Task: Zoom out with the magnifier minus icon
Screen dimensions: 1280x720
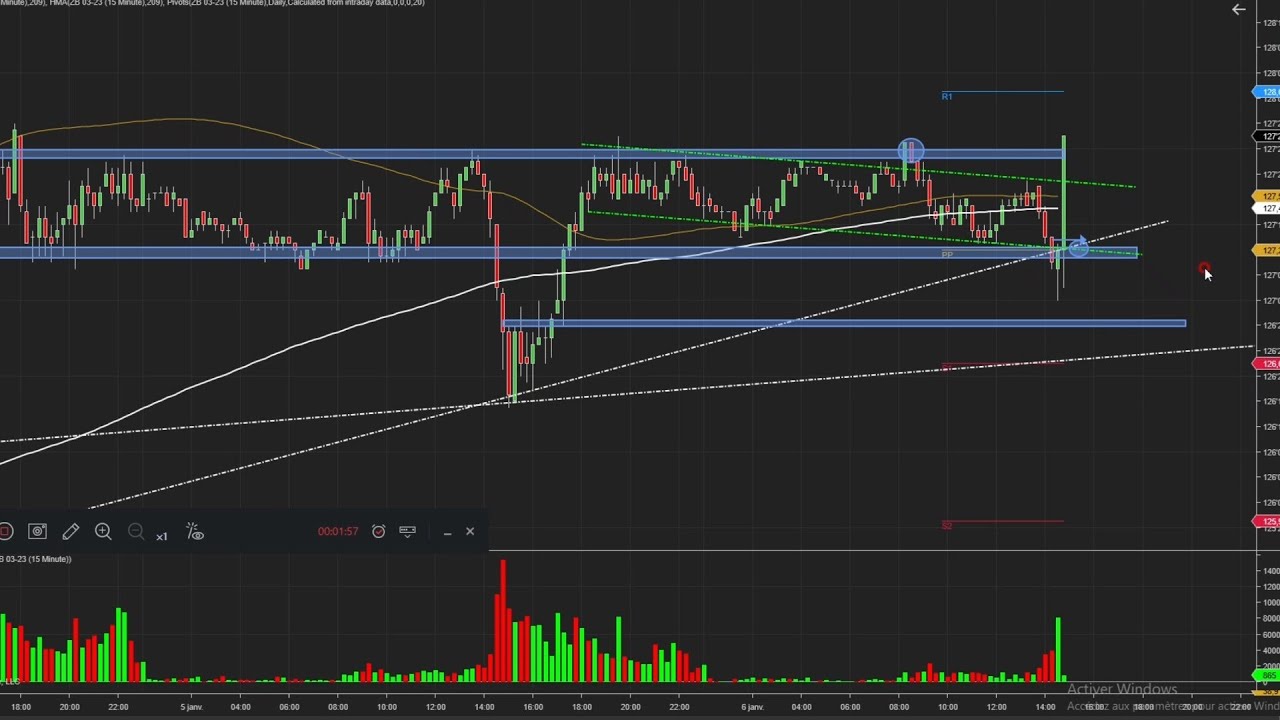Action: [136, 532]
